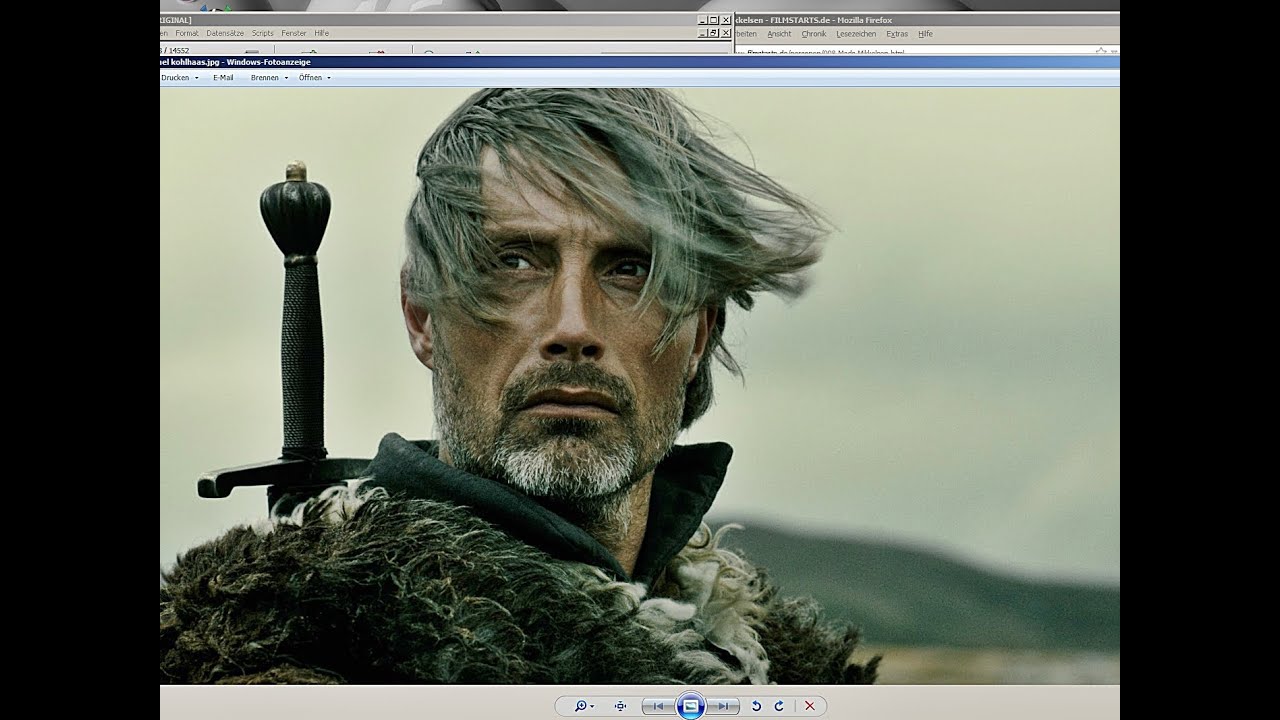Open the Hilfe menu in the left background window
1280x720 pixels.
coord(322,33)
